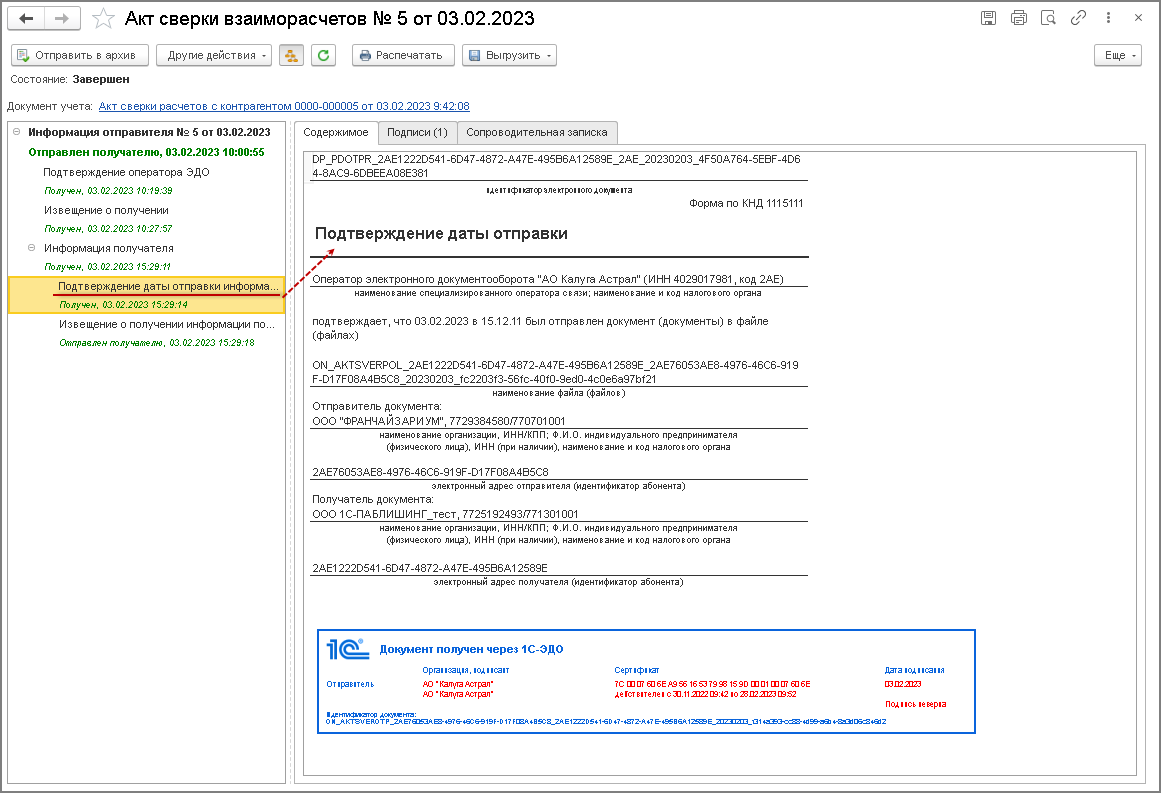Click status 'Отправлен получателю, 03.02.2023 10:00:55'
Viewport: 1161px width, 793px height.
147,153
